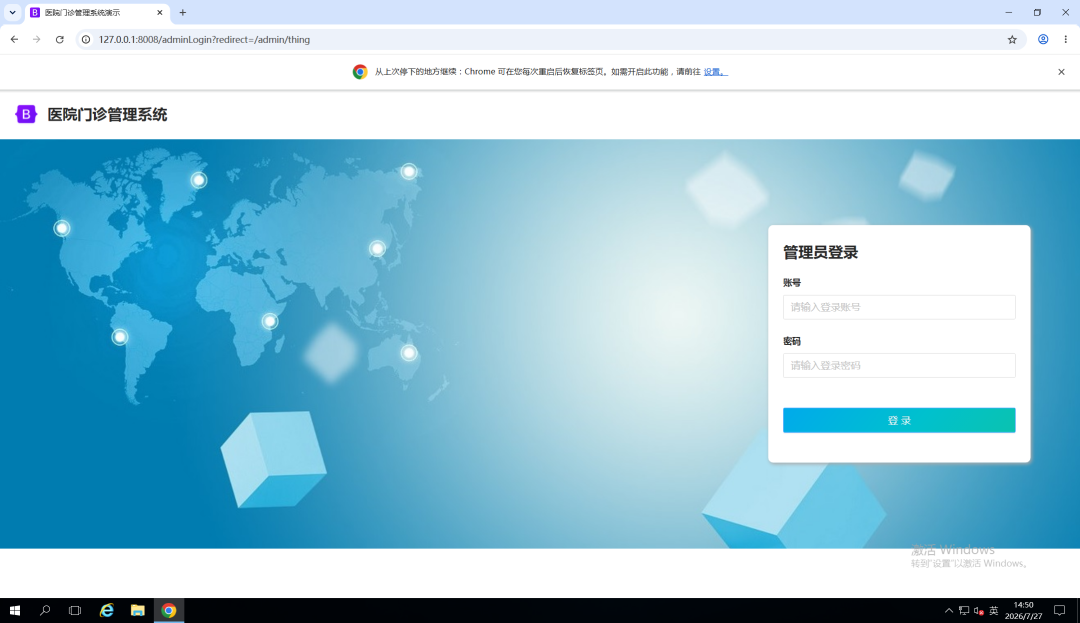The height and width of the screenshot is (623, 1080).
Task: Open Chrome profile avatar icon
Action: coord(1043,40)
